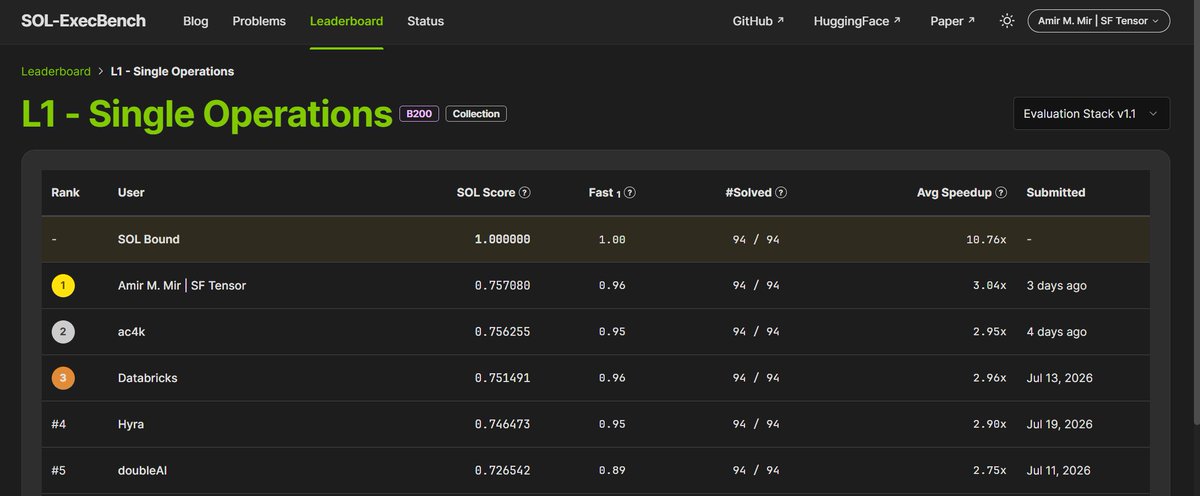Open the Amir M. Mir account menu
1200x496 pixels.
point(1099,21)
